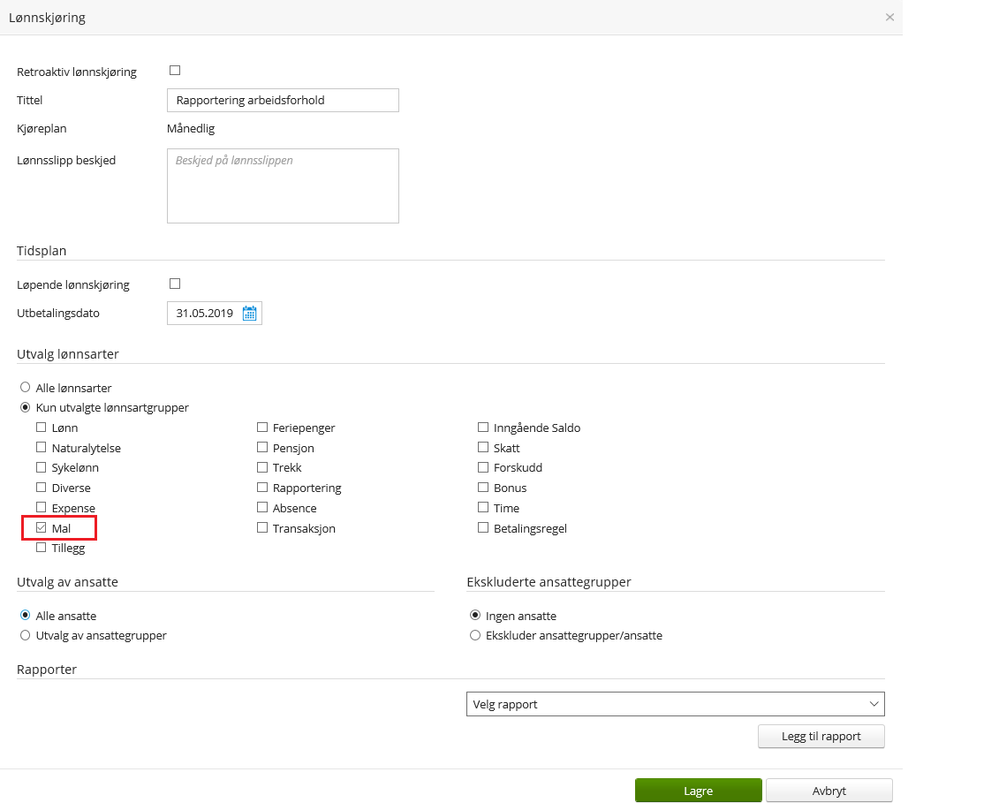Tick the Skatt checkbox
999x810 pixels.
(484, 448)
